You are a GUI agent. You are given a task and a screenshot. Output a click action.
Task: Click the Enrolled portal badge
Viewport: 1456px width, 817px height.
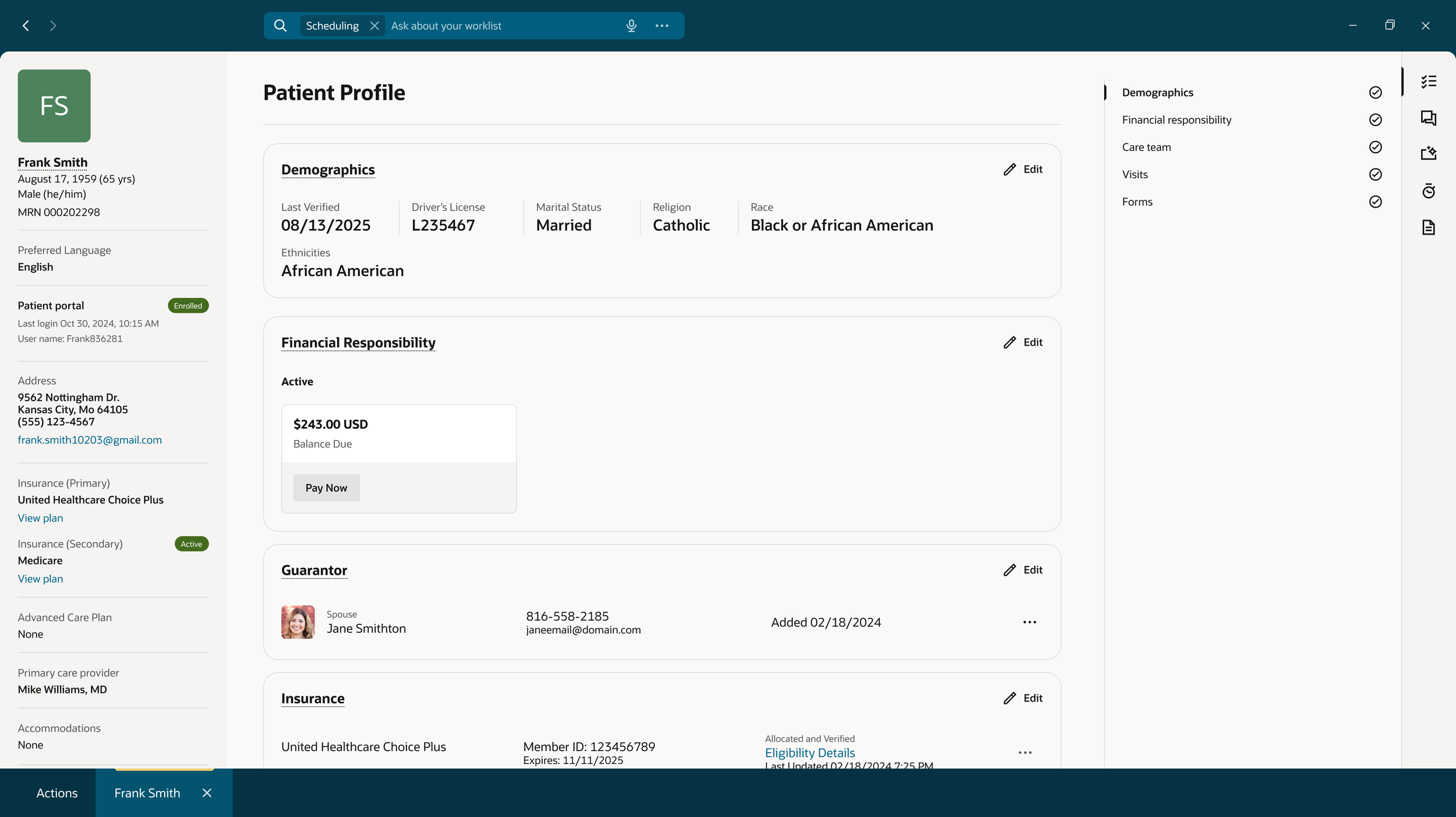point(188,306)
